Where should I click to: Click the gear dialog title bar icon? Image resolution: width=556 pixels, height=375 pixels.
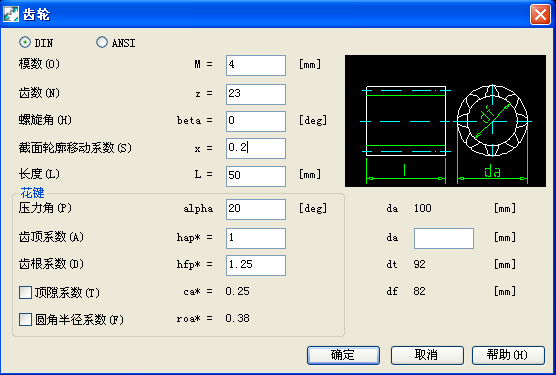[x=11, y=15]
